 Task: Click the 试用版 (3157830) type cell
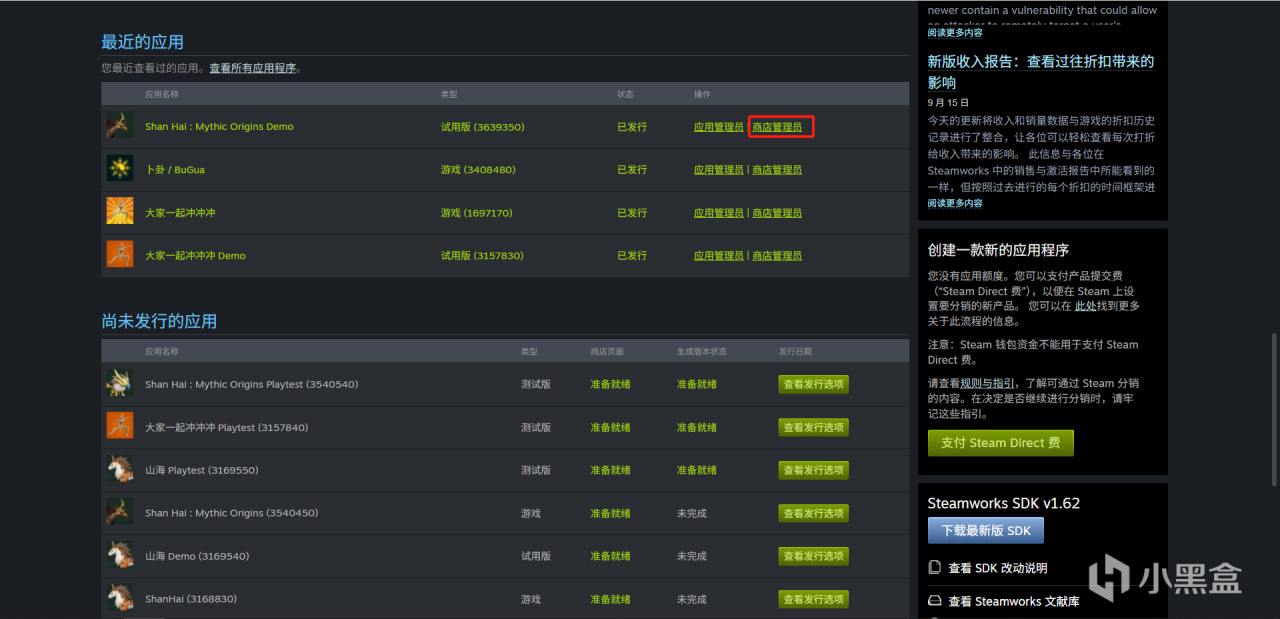click(482, 256)
